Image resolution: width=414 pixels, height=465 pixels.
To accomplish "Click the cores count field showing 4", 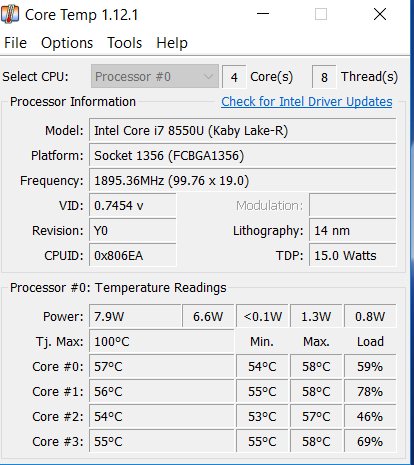I will pyautogui.click(x=234, y=77).
